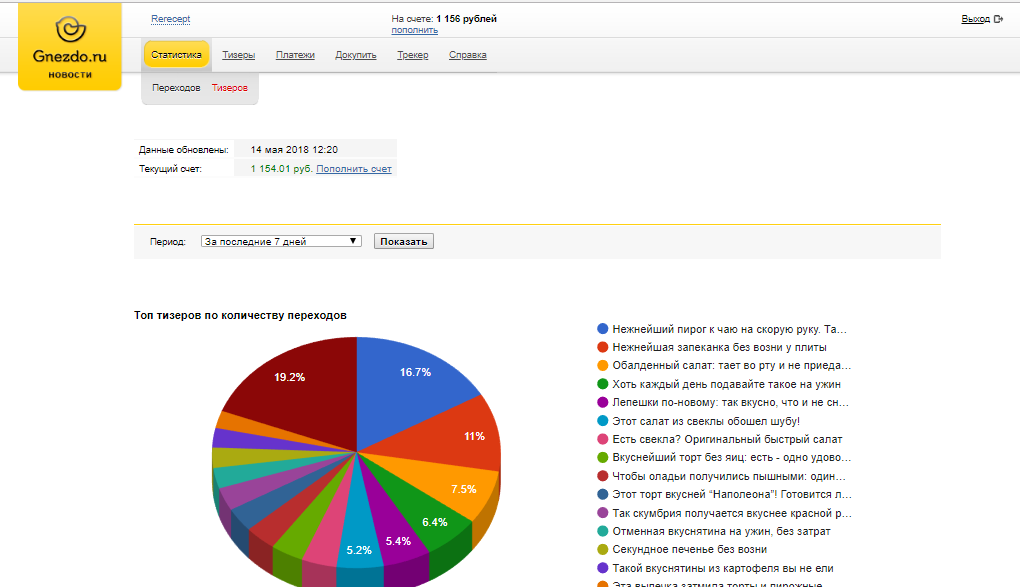The height and width of the screenshot is (587, 1020).
Task: Switch to the Переходов sub-tab
Action: (x=176, y=88)
